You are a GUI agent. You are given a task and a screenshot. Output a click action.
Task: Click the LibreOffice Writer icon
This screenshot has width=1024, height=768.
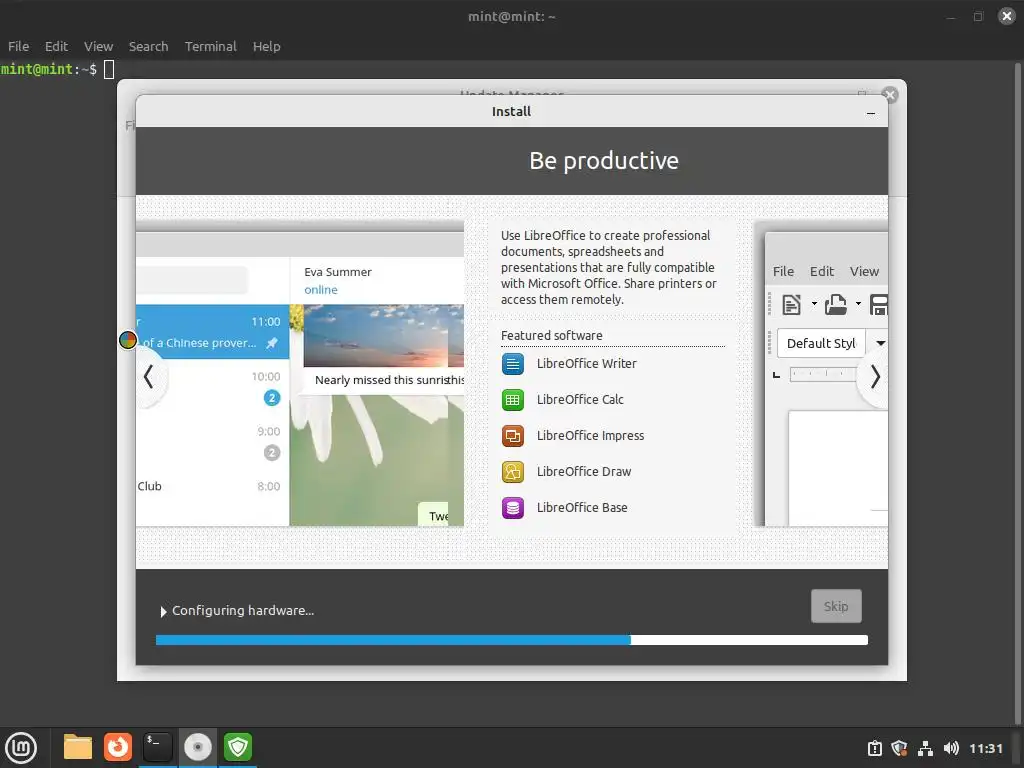point(513,364)
